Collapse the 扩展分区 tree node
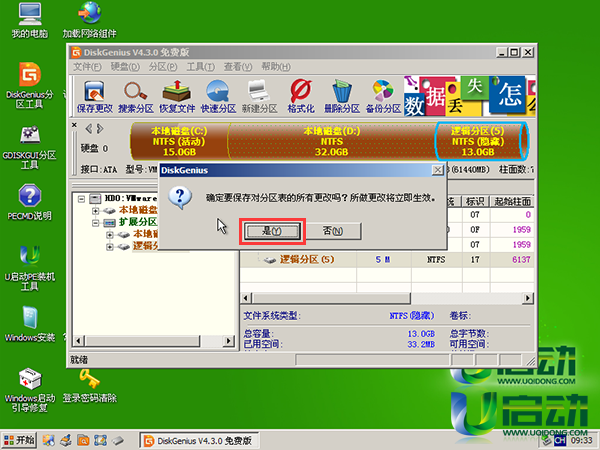This screenshot has height=450, width=600. 96,223
